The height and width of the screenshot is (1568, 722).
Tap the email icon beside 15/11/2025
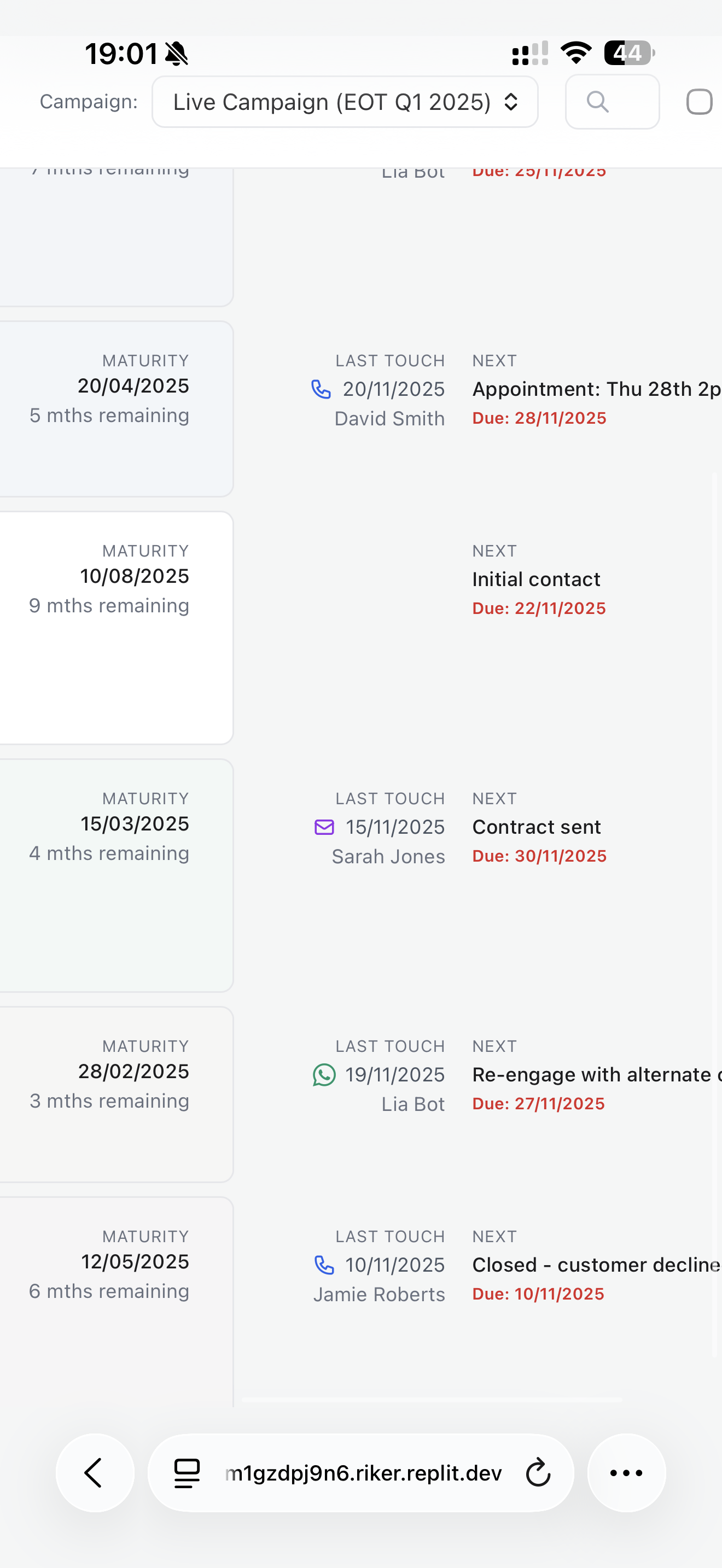(324, 827)
